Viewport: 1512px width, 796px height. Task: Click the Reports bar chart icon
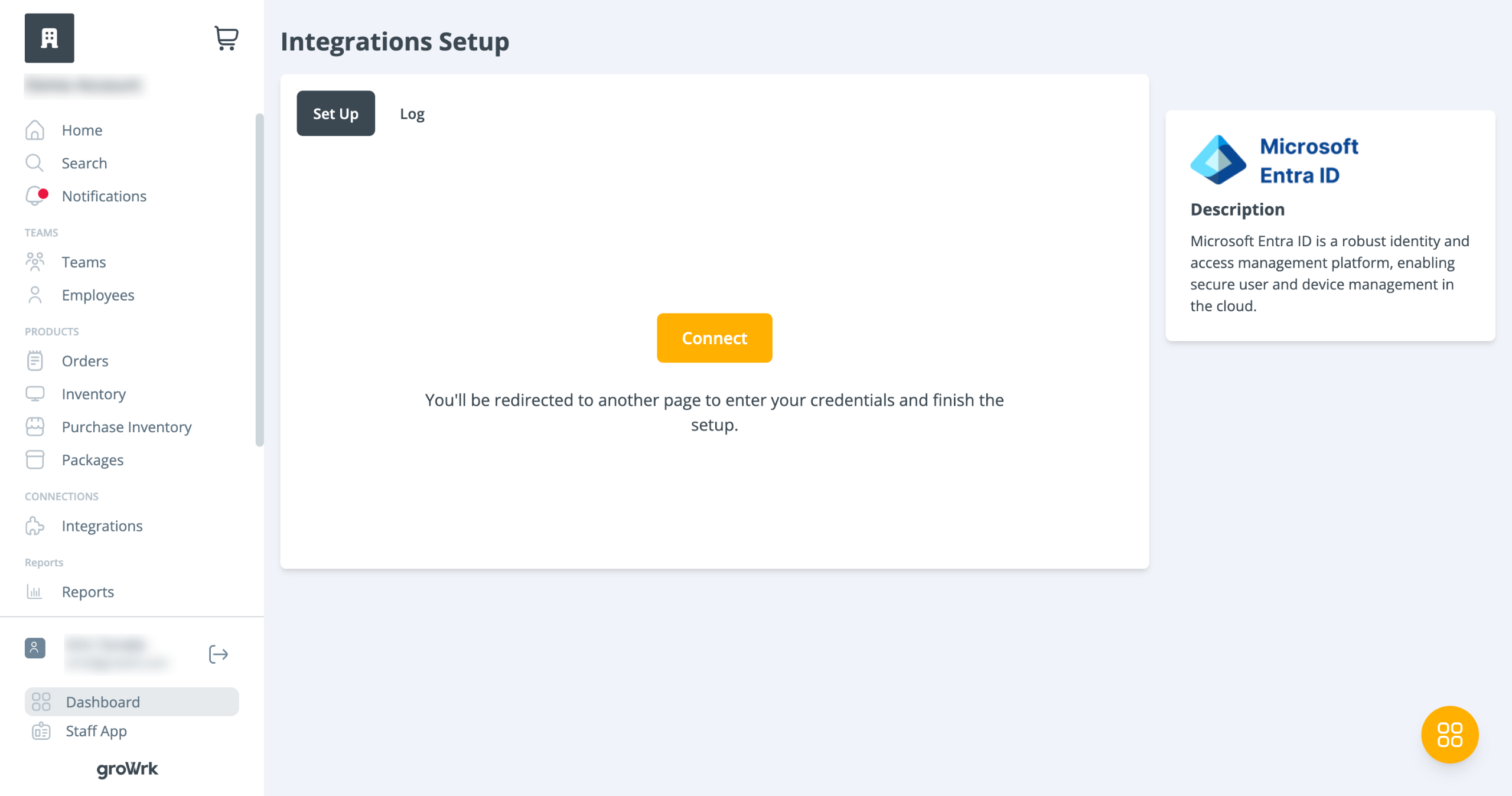click(x=35, y=592)
